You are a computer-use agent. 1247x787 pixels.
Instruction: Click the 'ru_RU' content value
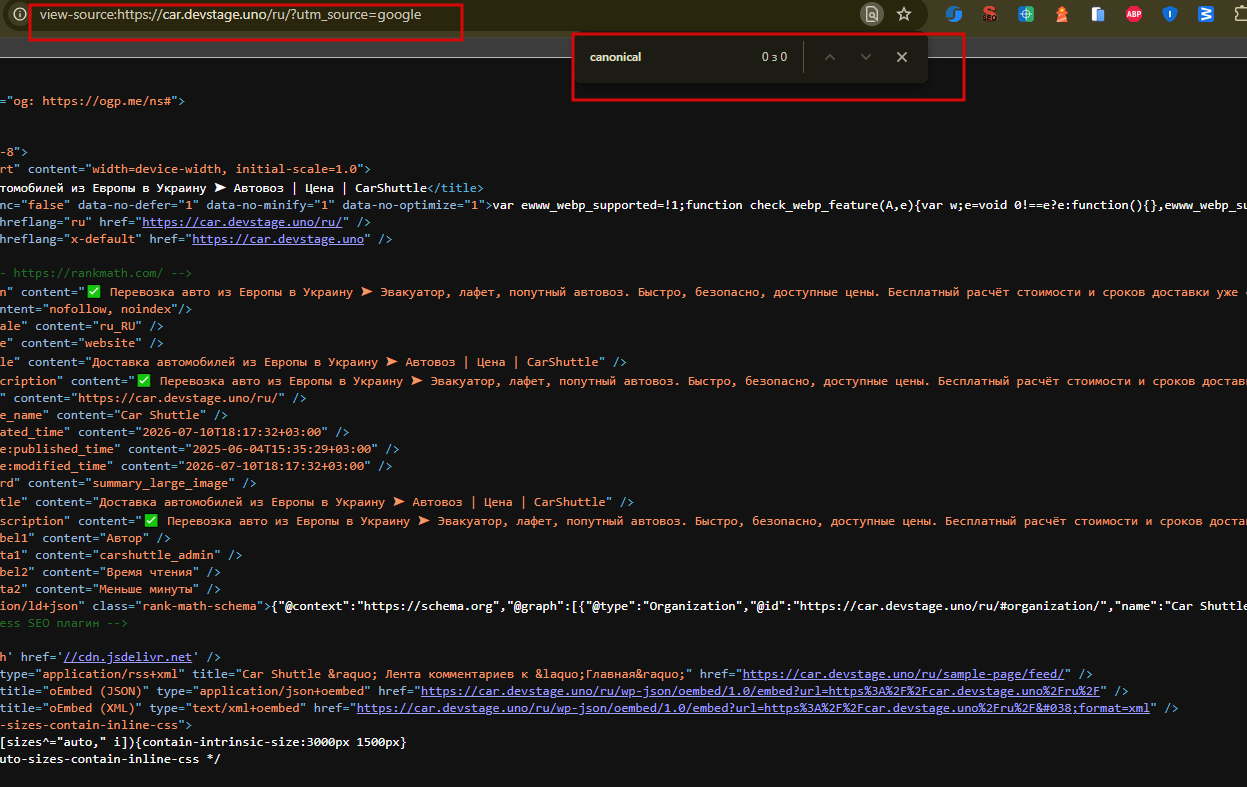118,326
